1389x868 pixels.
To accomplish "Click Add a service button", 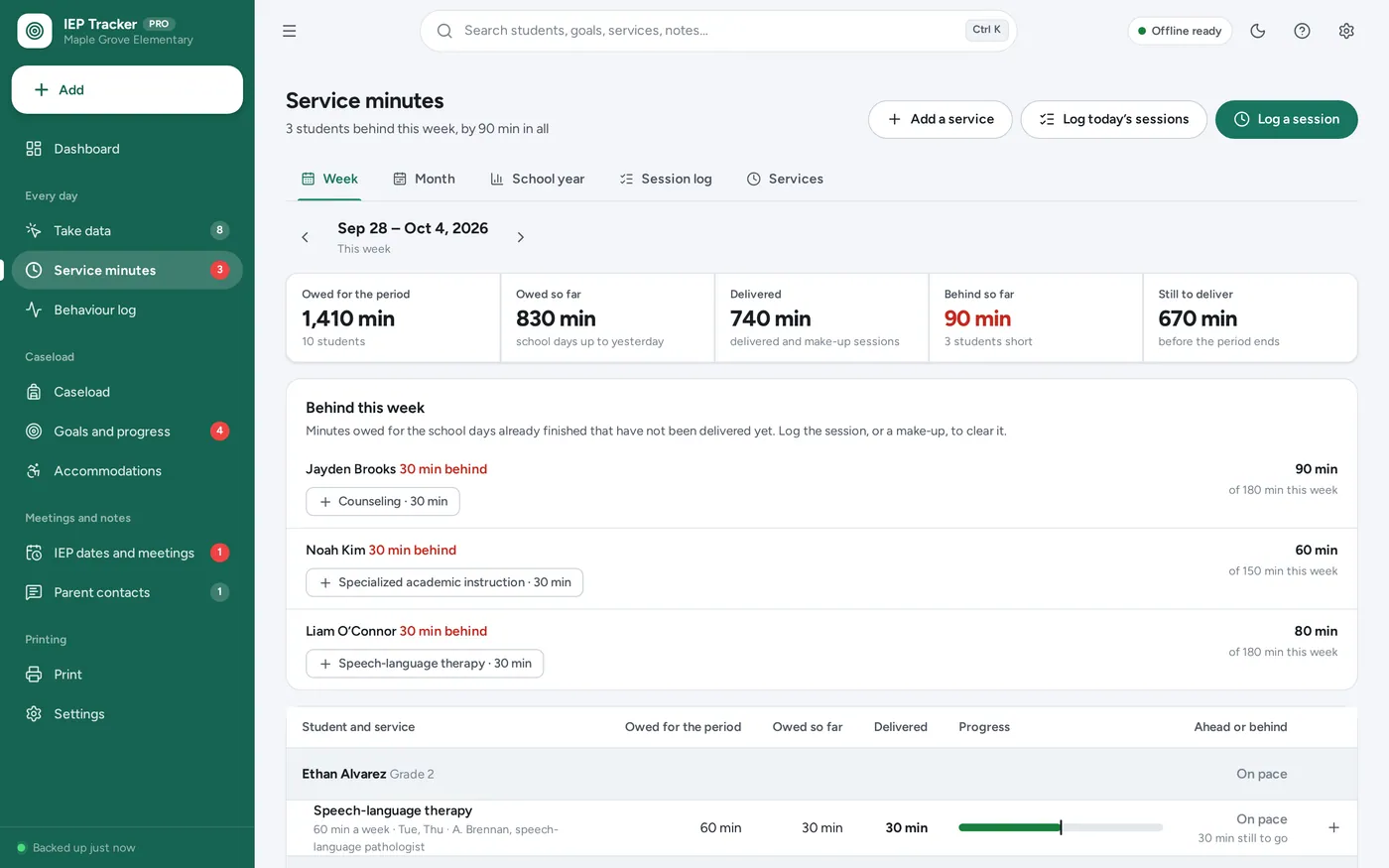I will point(940,119).
